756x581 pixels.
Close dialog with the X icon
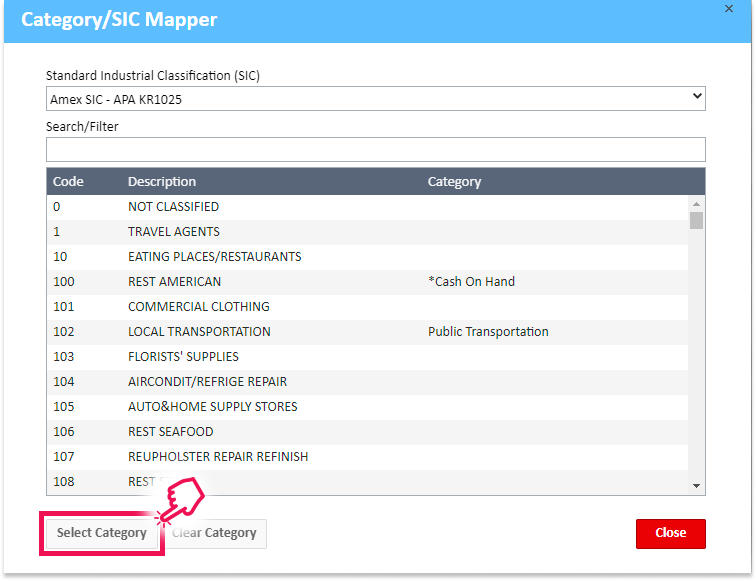727,8
